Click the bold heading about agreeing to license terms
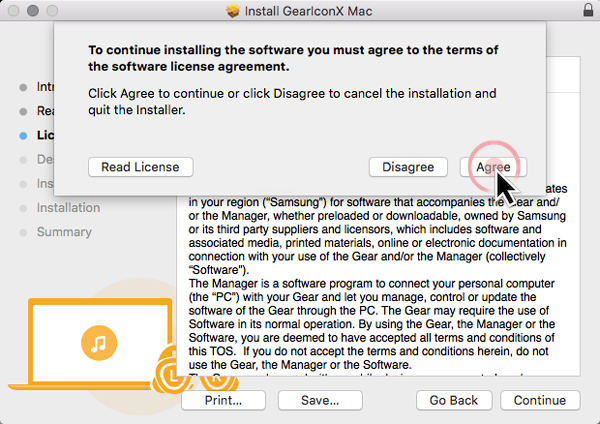The width and height of the screenshot is (600, 424). click(293, 58)
